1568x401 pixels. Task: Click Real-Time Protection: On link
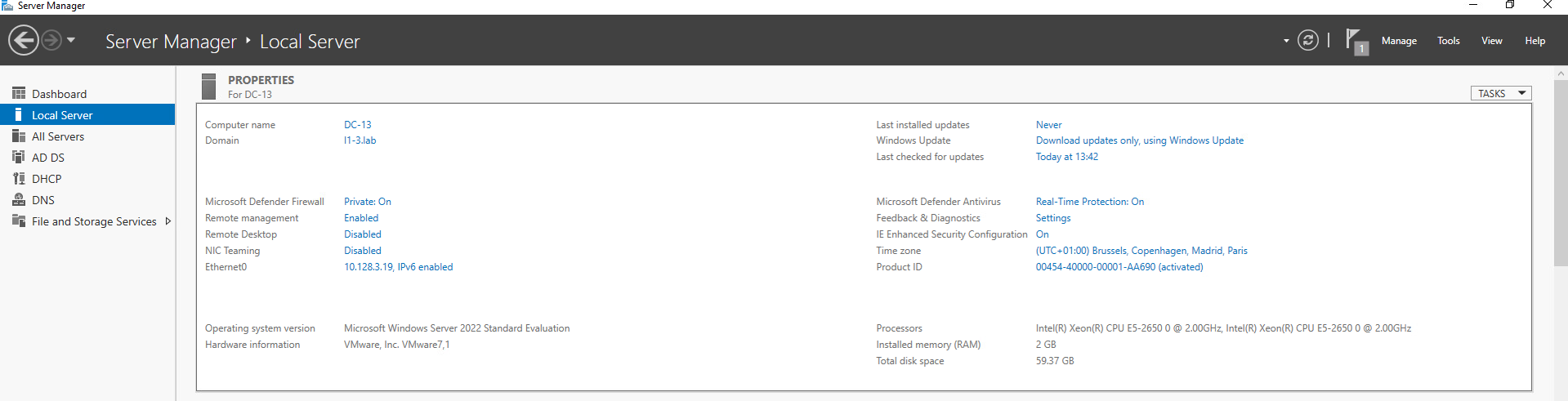point(1089,202)
